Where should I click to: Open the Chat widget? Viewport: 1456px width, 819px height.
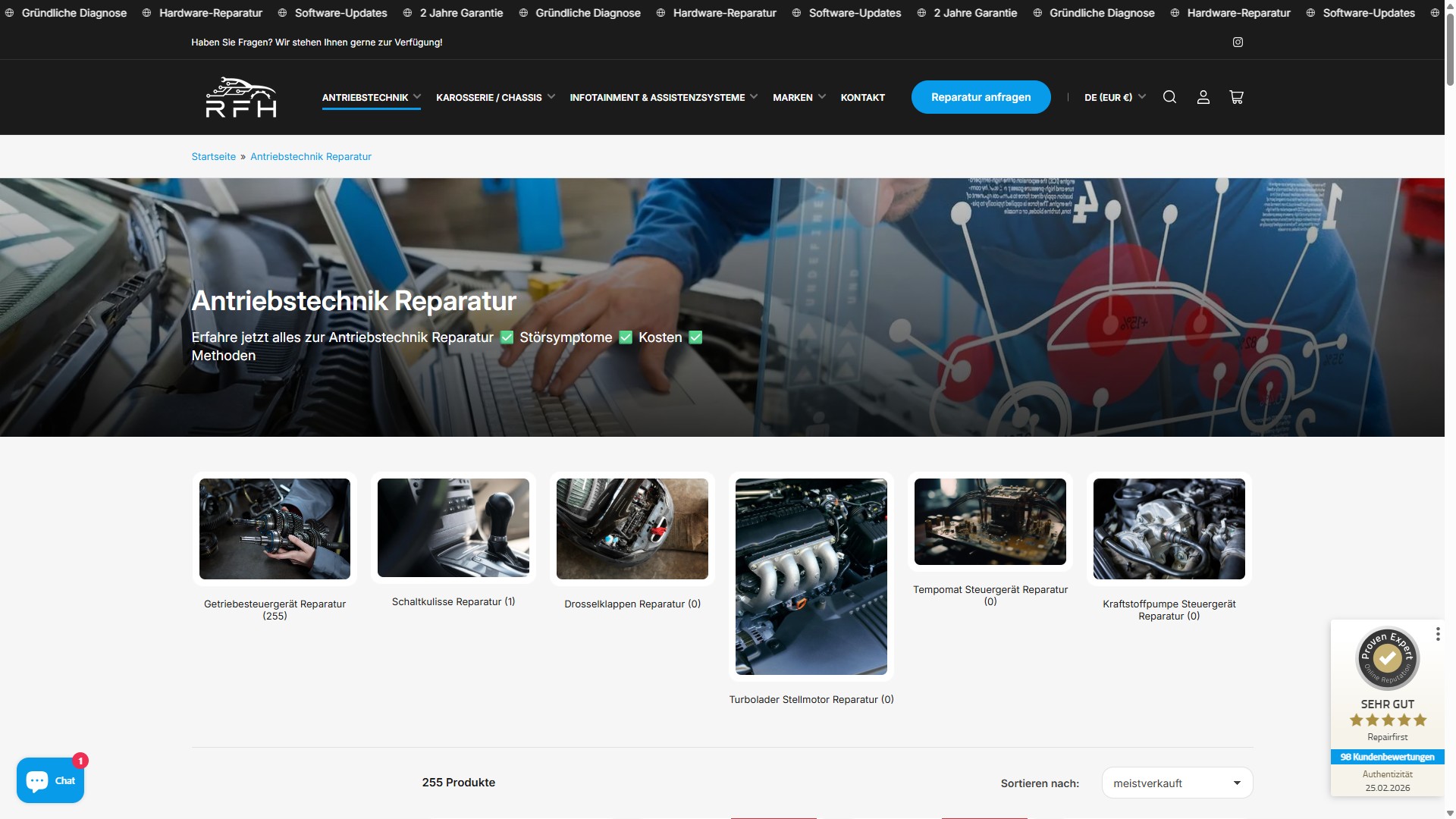tap(50, 780)
